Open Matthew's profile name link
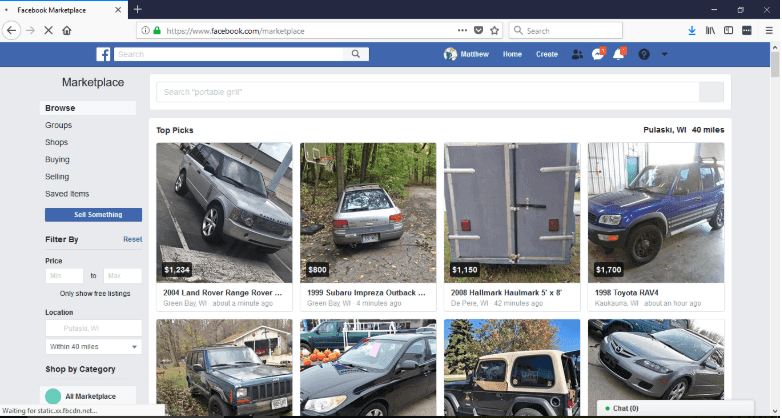This screenshot has width=782, height=418. click(475, 54)
